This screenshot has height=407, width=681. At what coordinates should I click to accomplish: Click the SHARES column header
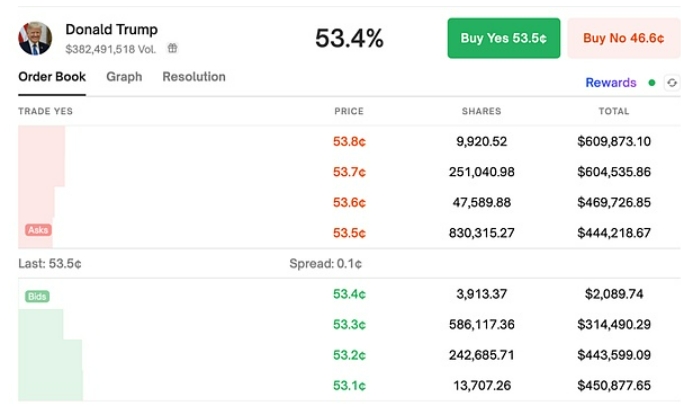coord(482,111)
